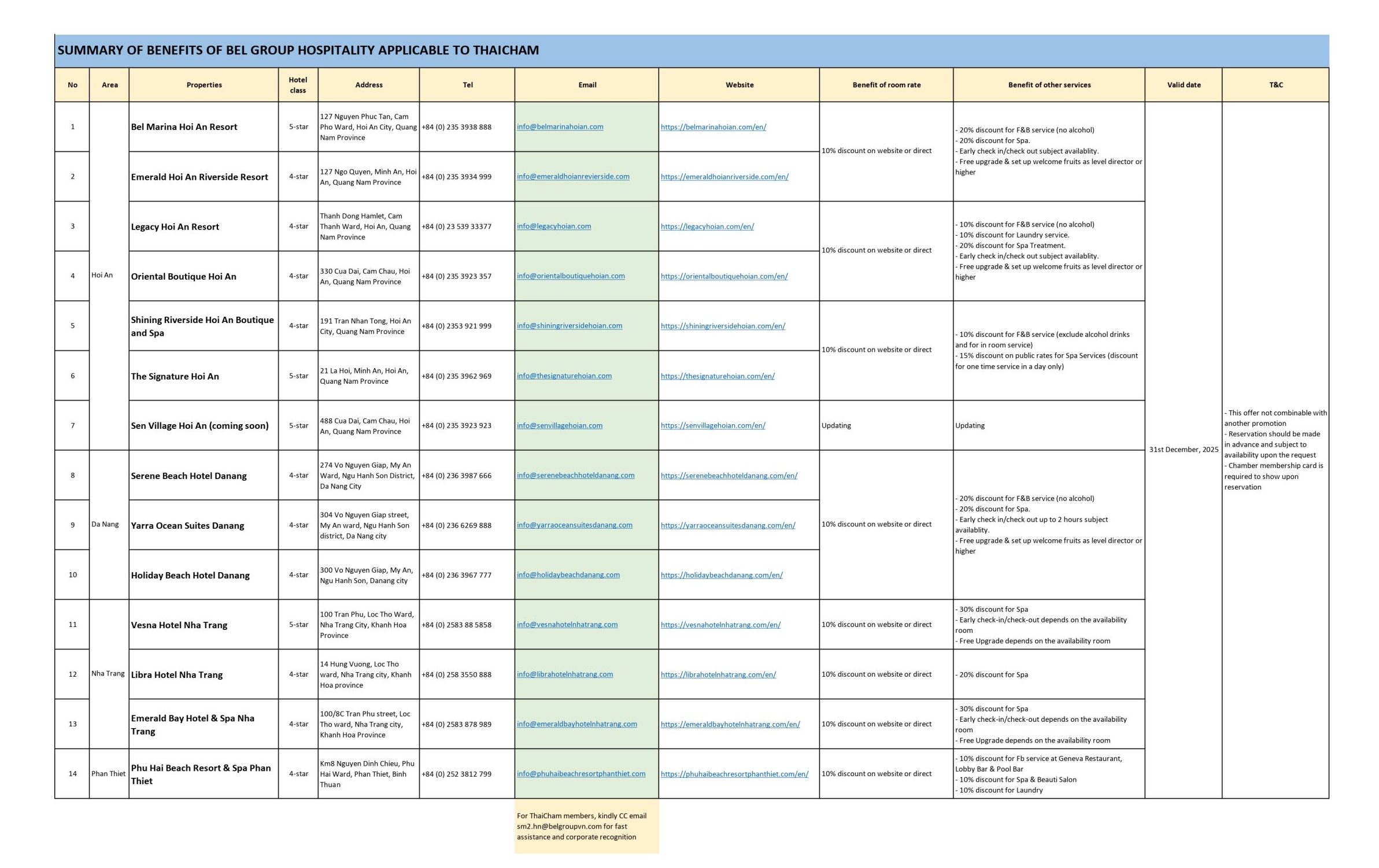Screen dimensions: 1379x868
Task: Click info@librahotelnhatrang.com email link
Action: tap(565, 674)
